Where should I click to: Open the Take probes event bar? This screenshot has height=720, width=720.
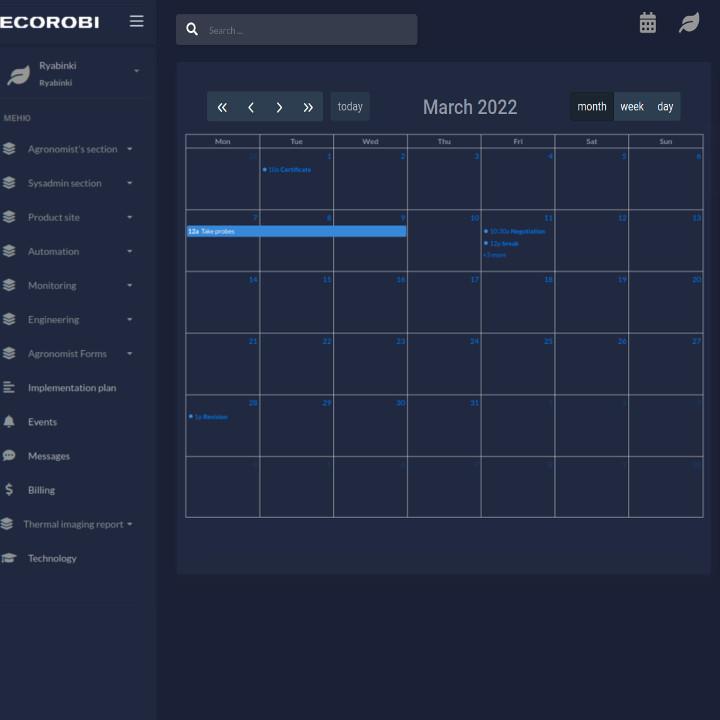pos(296,231)
